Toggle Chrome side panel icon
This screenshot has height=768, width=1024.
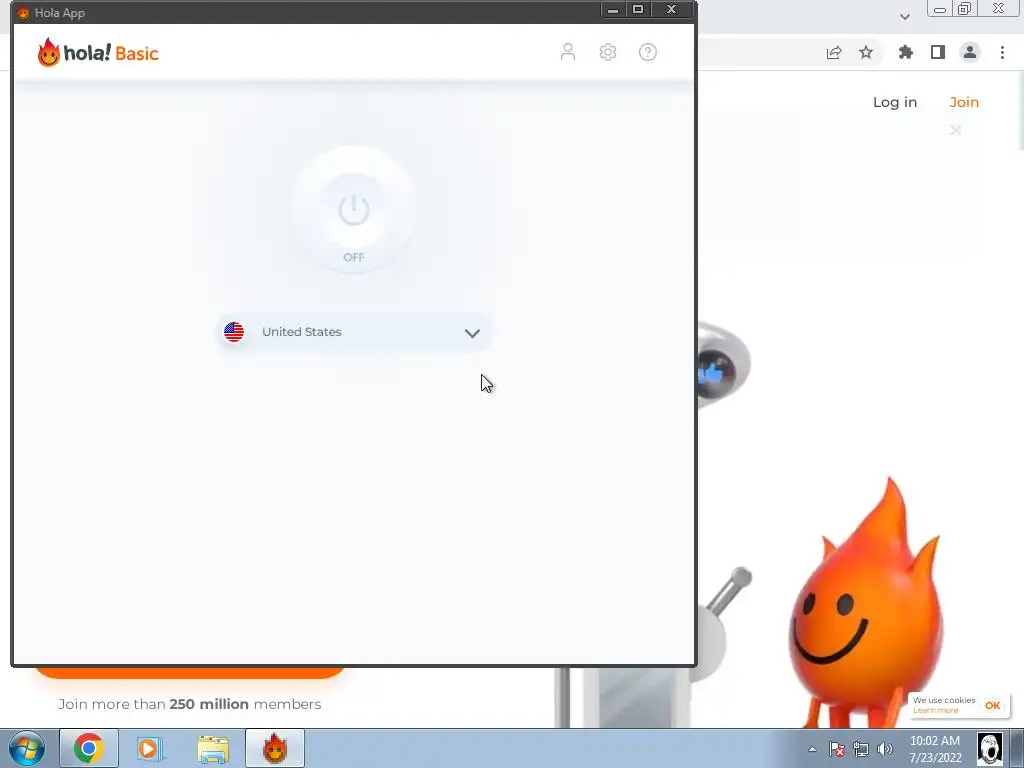pos(938,52)
